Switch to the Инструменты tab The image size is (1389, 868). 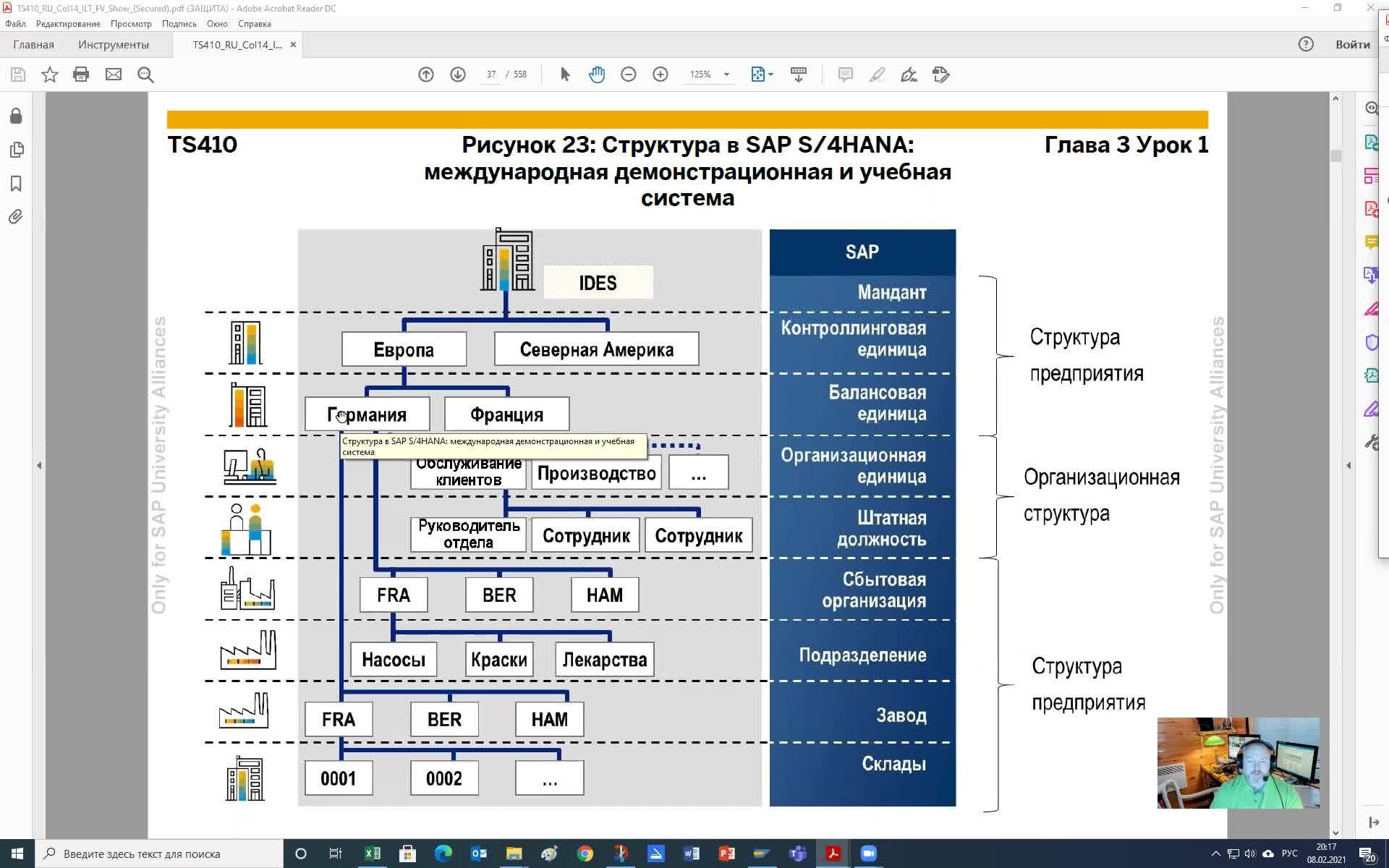coord(114,44)
